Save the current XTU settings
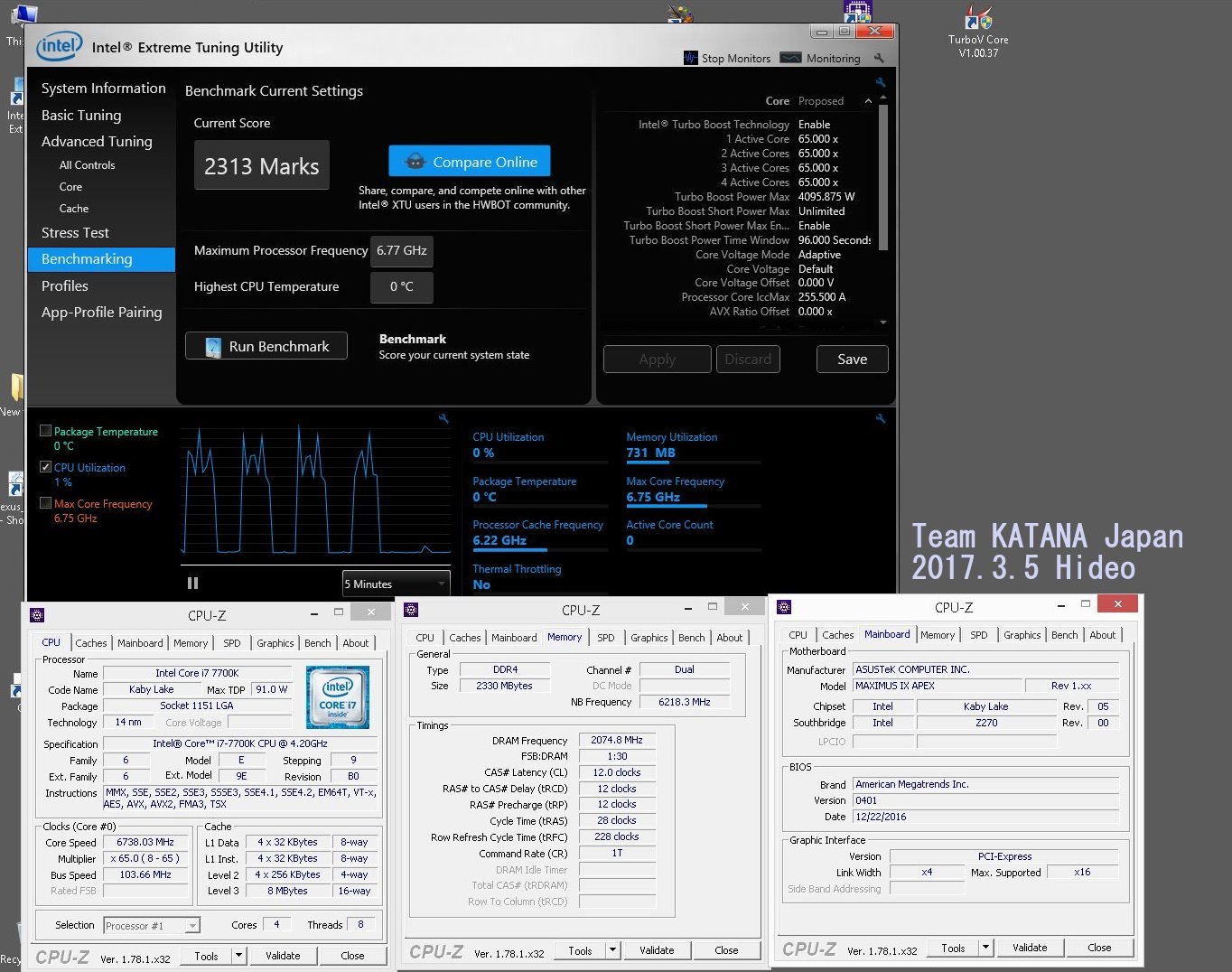 (853, 360)
